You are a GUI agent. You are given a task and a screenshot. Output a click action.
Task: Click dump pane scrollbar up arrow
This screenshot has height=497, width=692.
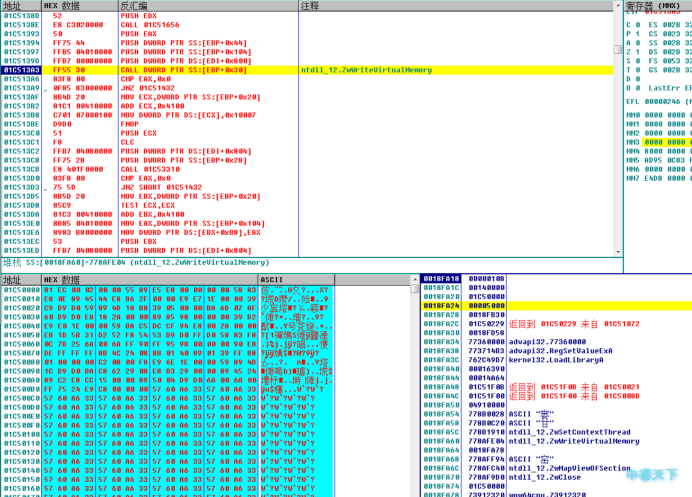pos(414,279)
